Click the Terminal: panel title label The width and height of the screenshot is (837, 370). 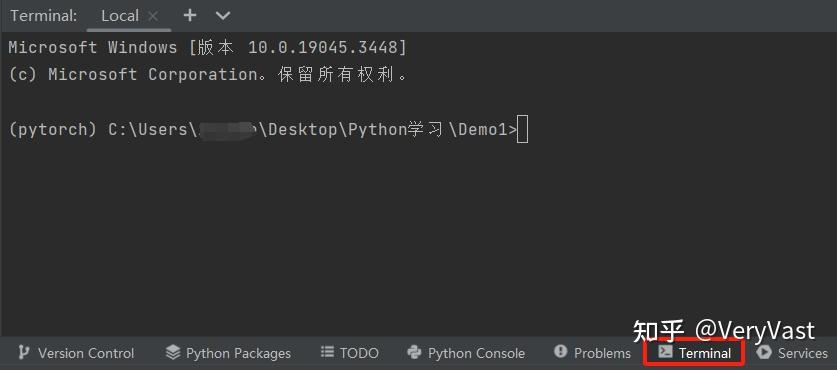(x=44, y=16)
